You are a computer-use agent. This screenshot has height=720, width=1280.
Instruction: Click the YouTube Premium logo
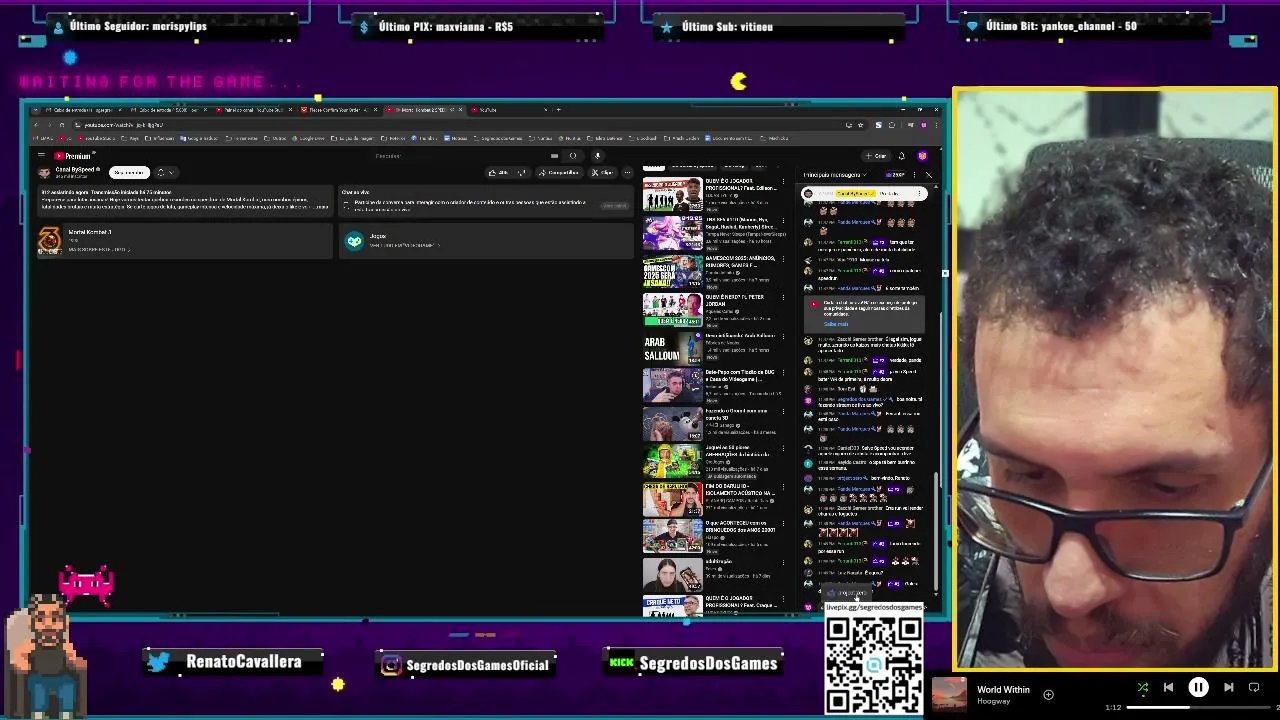73,156
